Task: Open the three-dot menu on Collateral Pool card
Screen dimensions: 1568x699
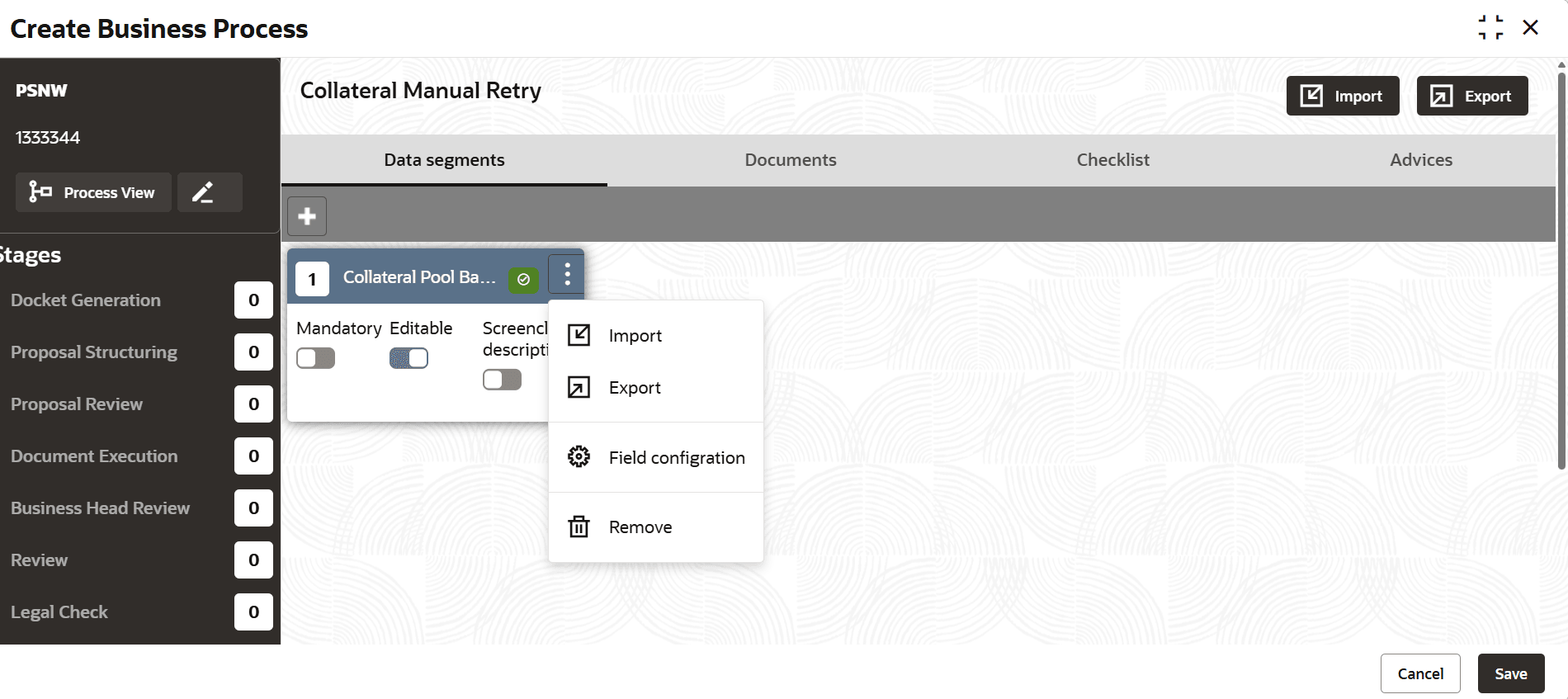Action: [567, 274]
